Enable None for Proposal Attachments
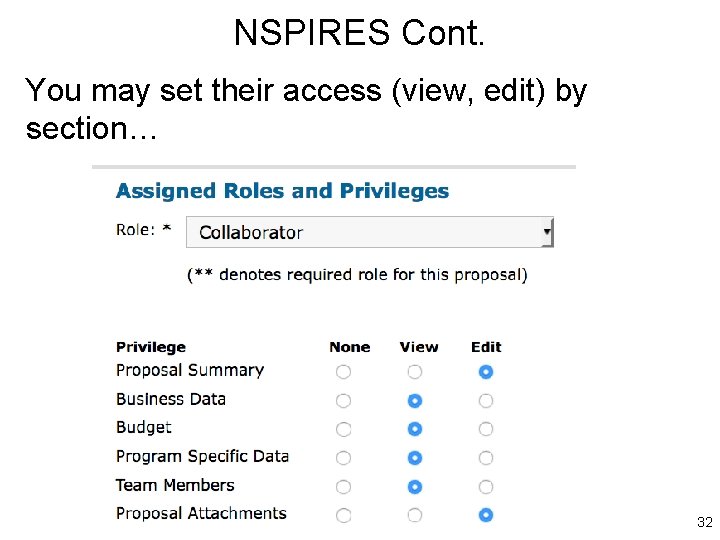The width and height of the screenshot is (720, 540). coord(344,516)
